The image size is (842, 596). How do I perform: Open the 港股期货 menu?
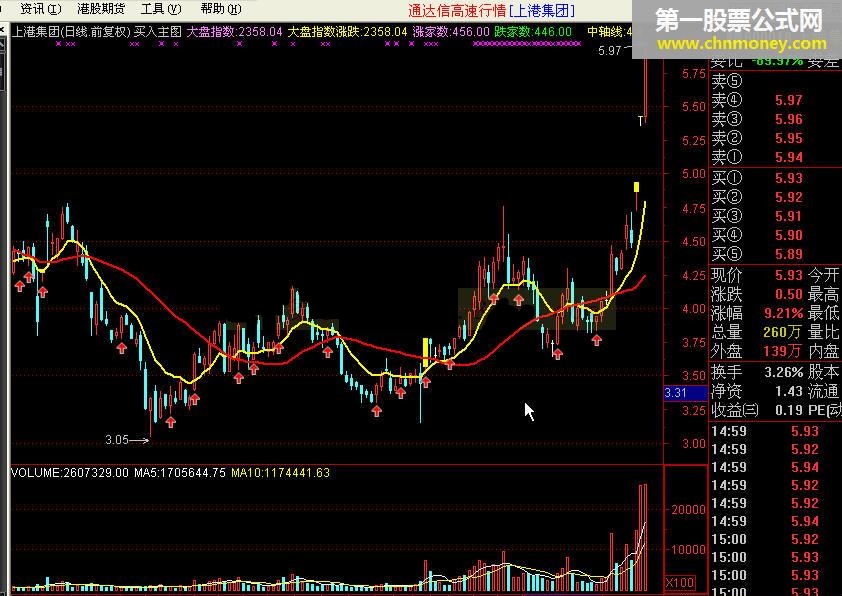point(101,9)
